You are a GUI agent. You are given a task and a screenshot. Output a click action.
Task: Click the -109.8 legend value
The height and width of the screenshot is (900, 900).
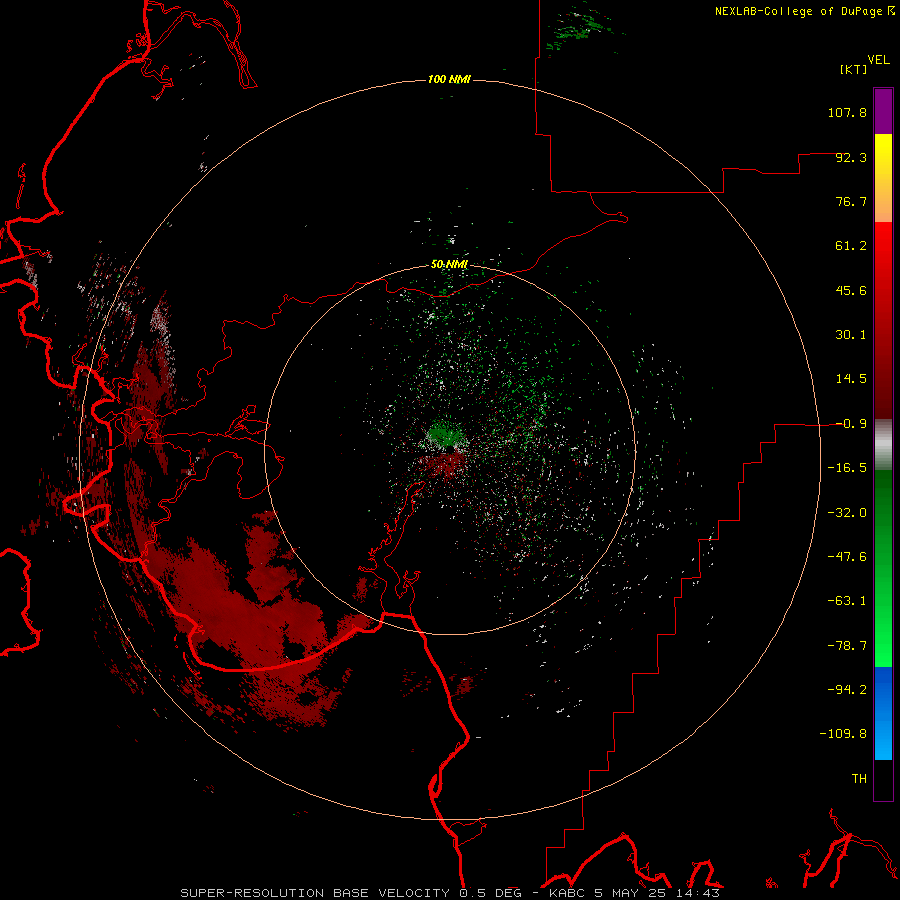pyautogui.click(x=843, y=734)
